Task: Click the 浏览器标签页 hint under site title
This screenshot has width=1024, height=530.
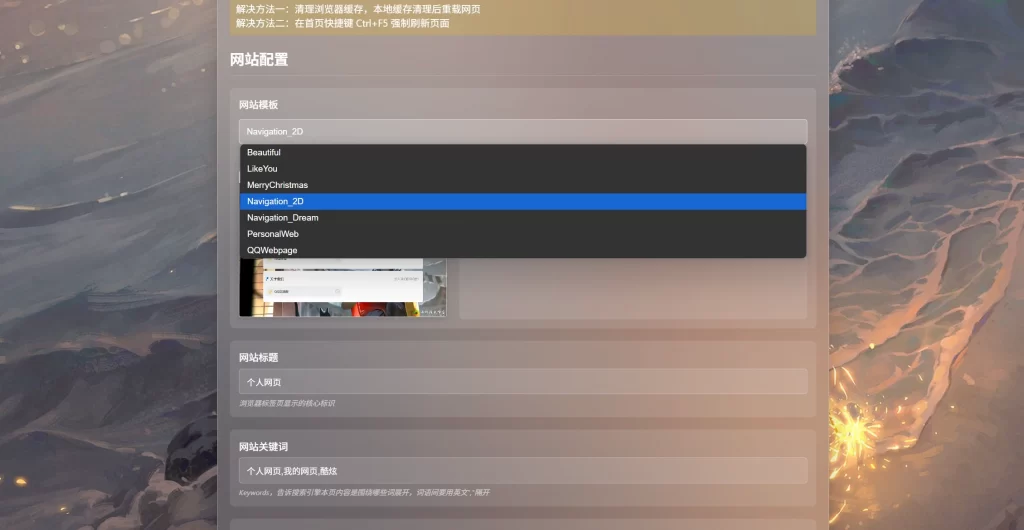Action: [x=287, y=404]
